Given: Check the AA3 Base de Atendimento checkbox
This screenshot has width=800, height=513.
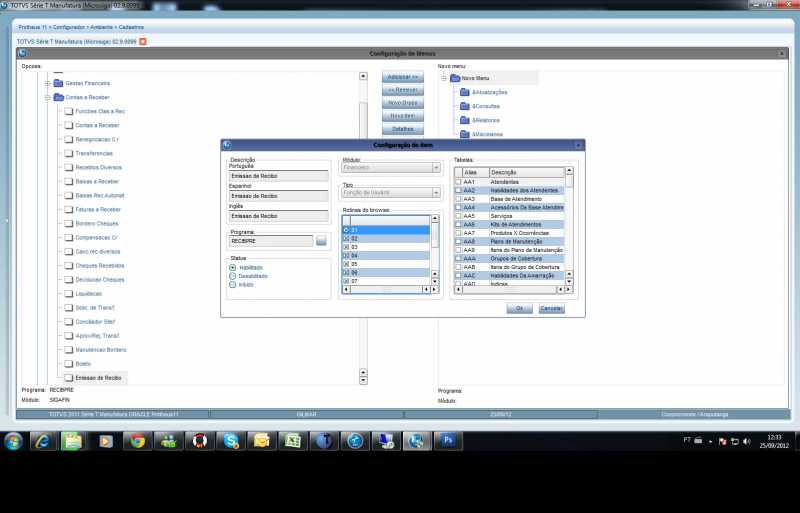Looking at the screenshot, I should (x=458, y=199).
